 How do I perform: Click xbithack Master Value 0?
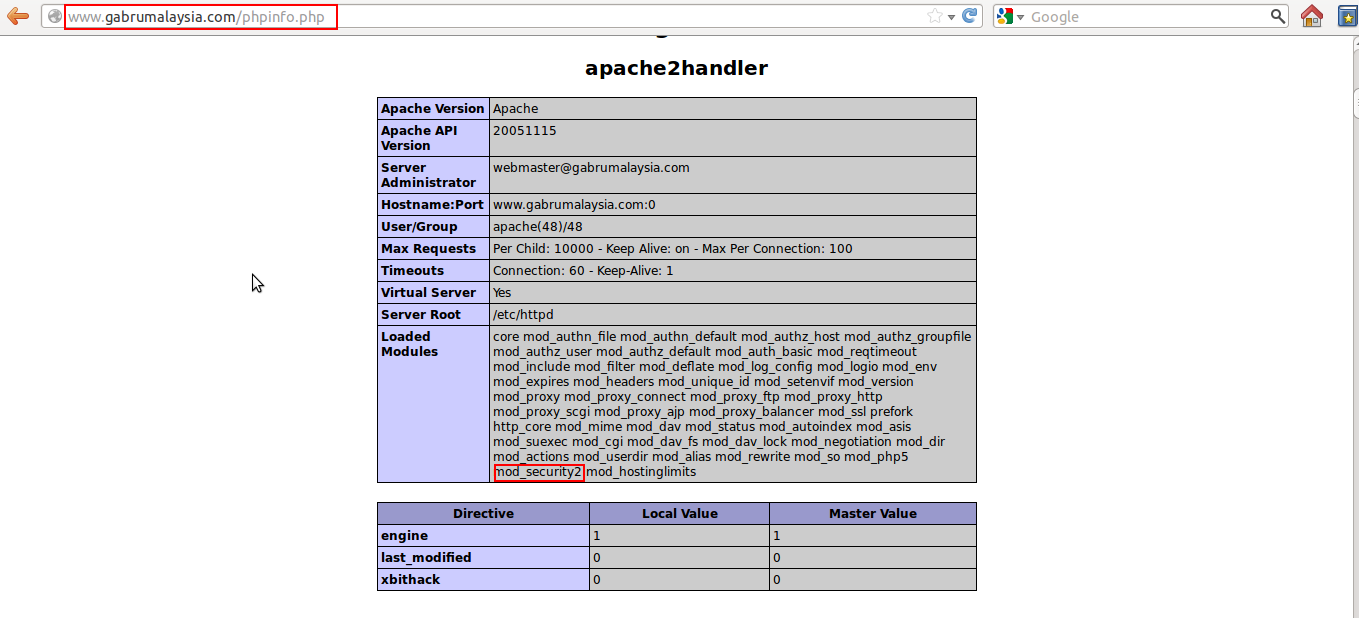873,580
